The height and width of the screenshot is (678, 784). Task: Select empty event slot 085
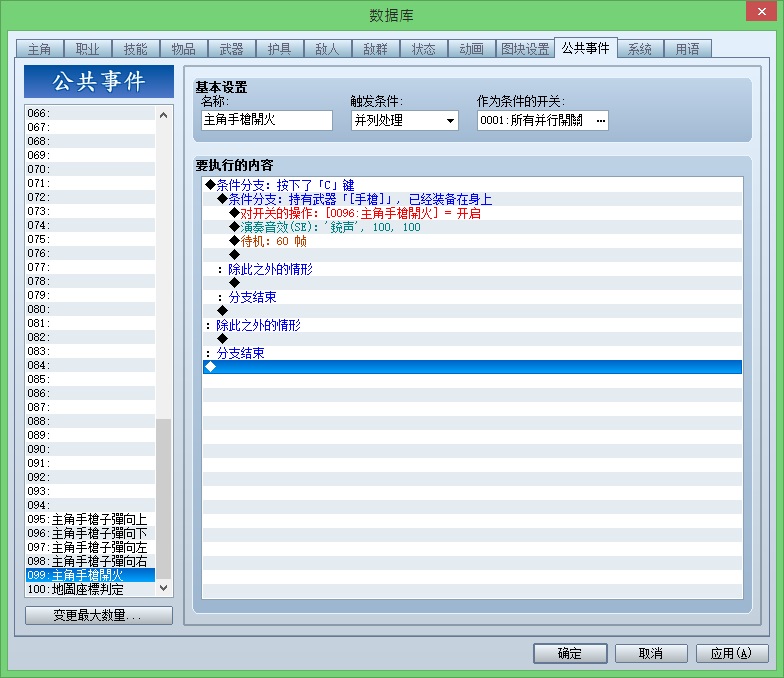[90, 379]
